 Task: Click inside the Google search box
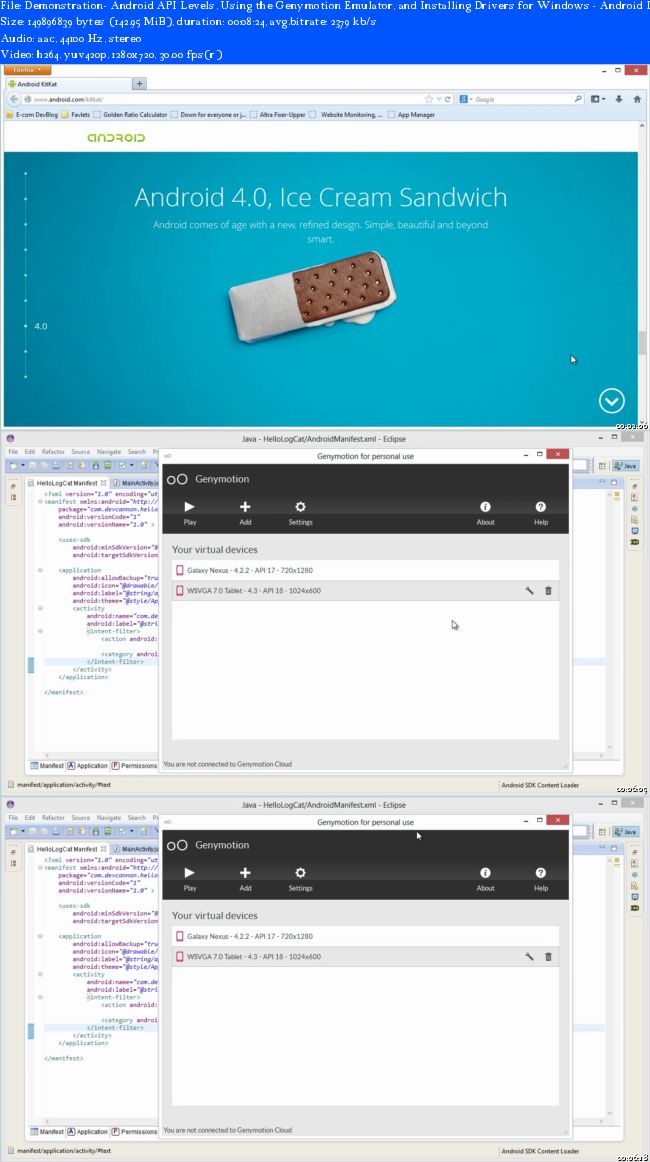523,99
